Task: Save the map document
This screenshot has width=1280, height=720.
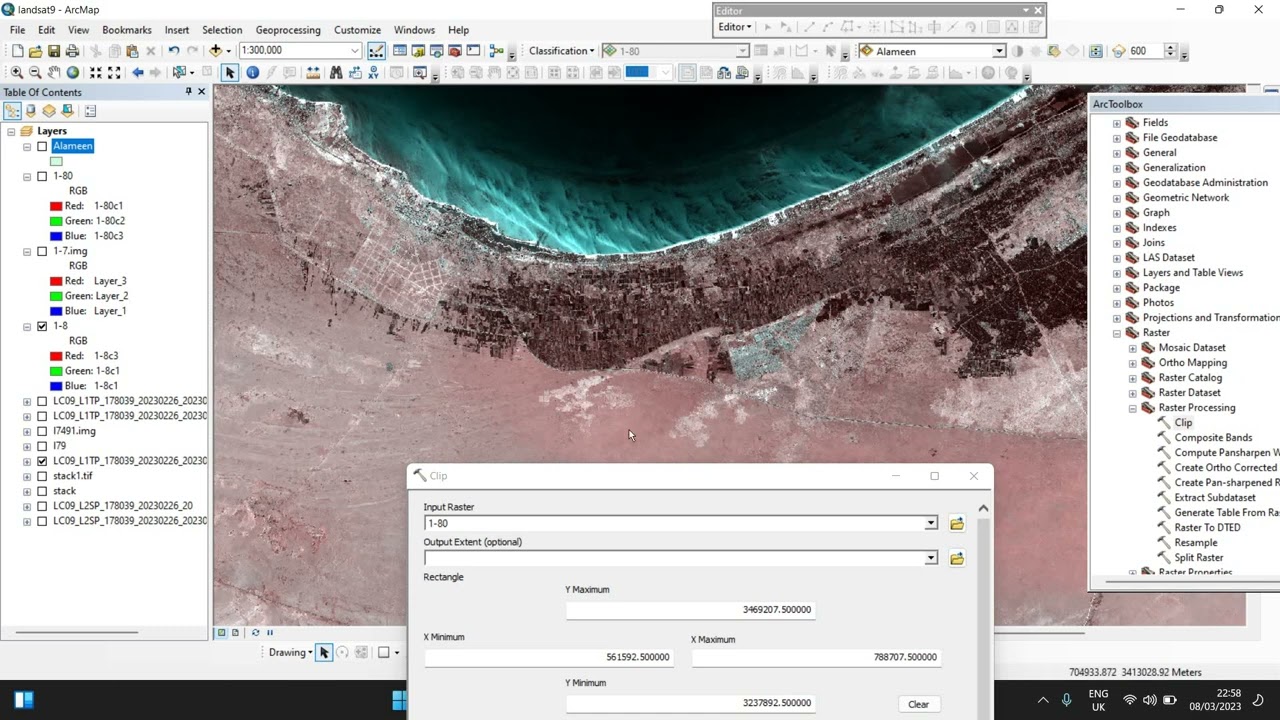Action: pos(54,50)
